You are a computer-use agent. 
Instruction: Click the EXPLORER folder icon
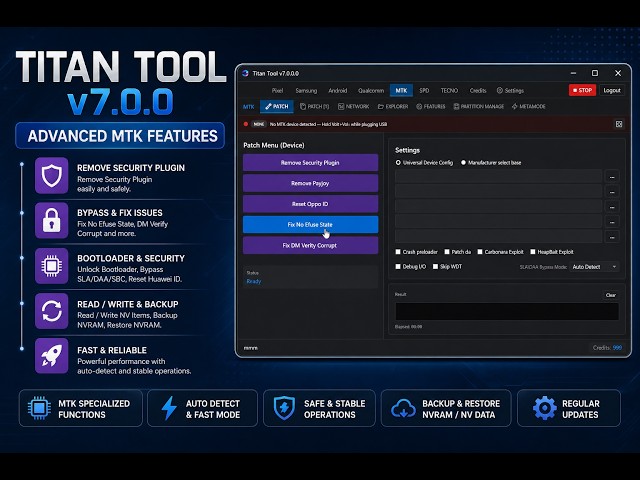point(380,107)
